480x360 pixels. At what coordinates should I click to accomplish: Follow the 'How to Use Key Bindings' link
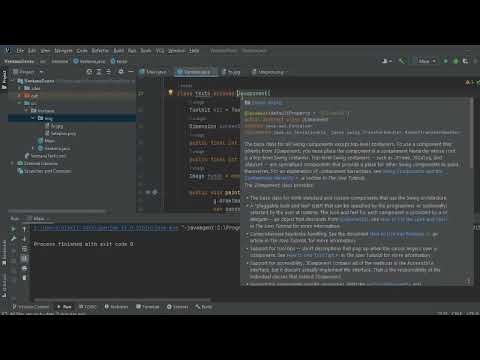pos(397,234)
